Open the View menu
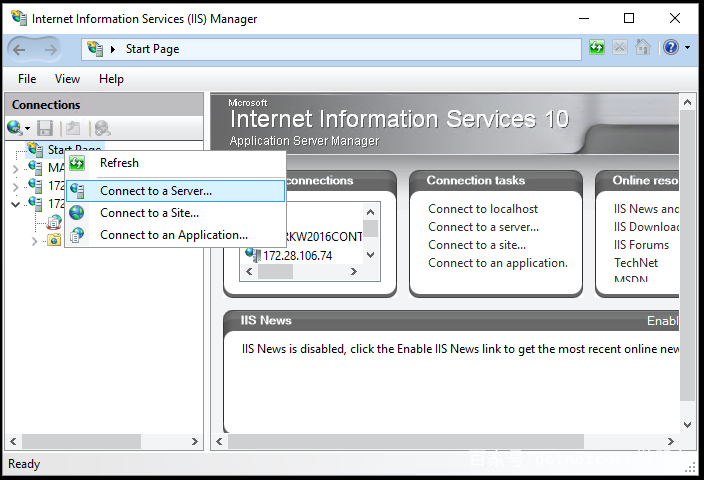The height and width of the screenshot is (480, 704). [x=67, y=79]
